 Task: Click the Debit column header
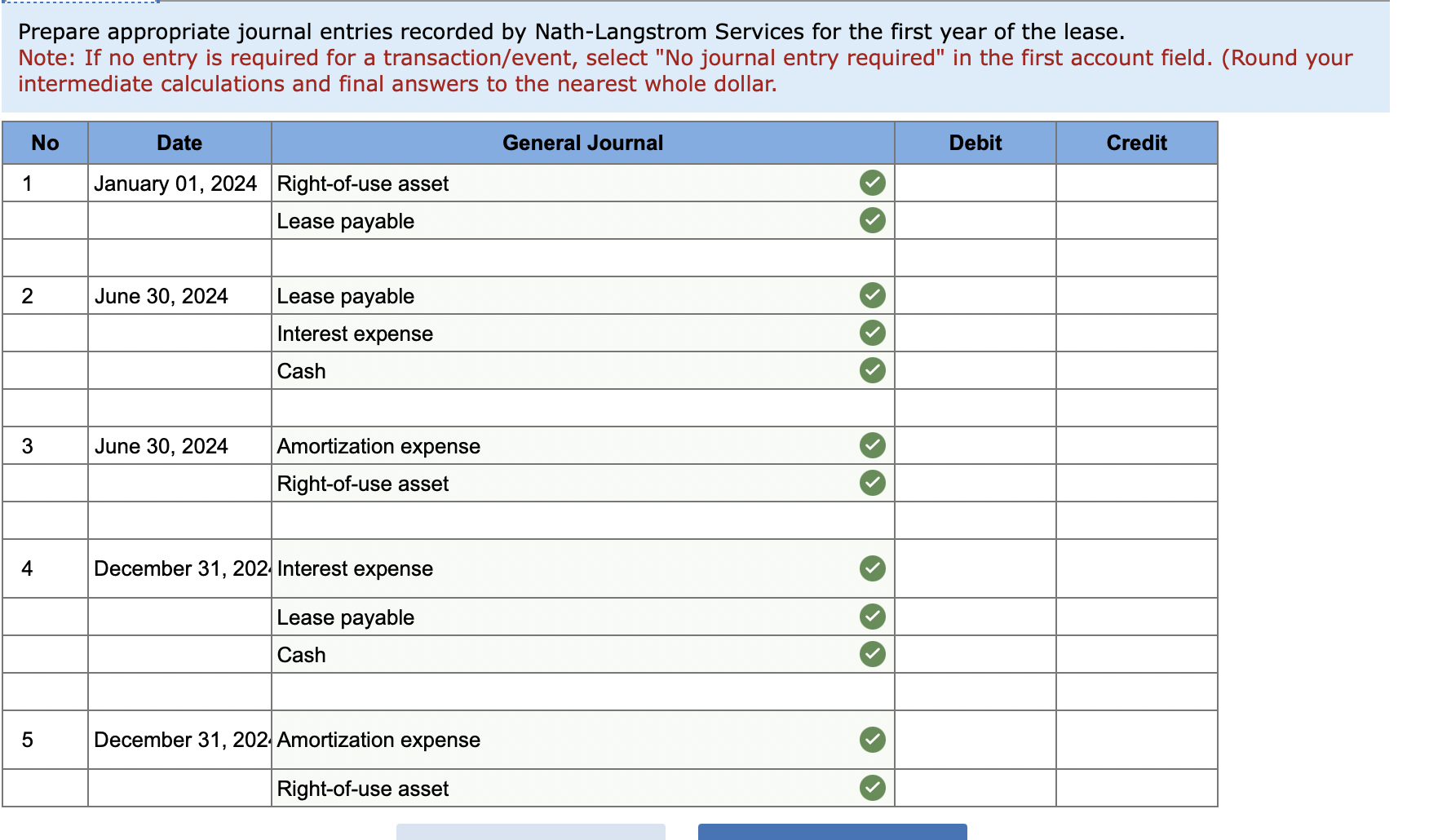pyautogui.click(x=976, y=143)
